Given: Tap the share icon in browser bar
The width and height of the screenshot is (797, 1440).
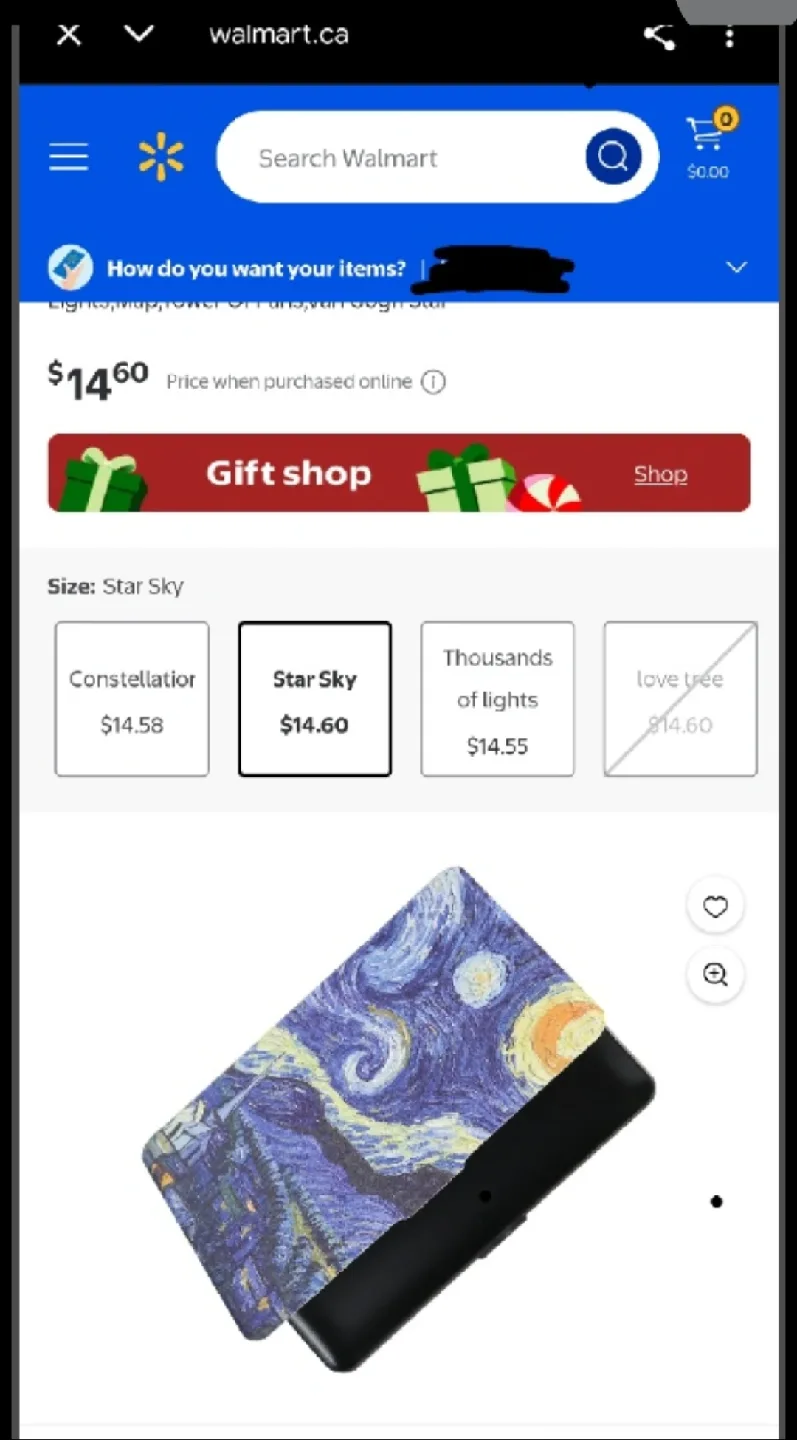Looking at the screenshot, I should click(658, 36).
